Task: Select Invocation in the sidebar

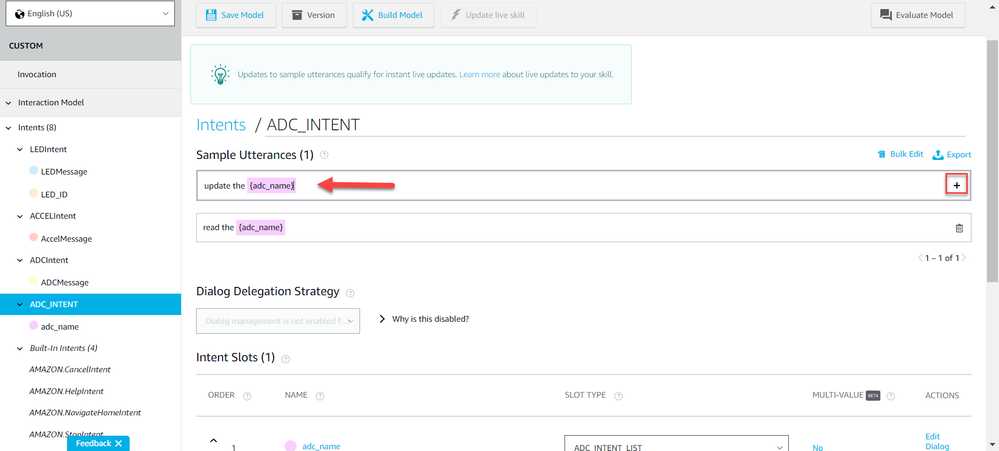Action: [x=37, y=74]
